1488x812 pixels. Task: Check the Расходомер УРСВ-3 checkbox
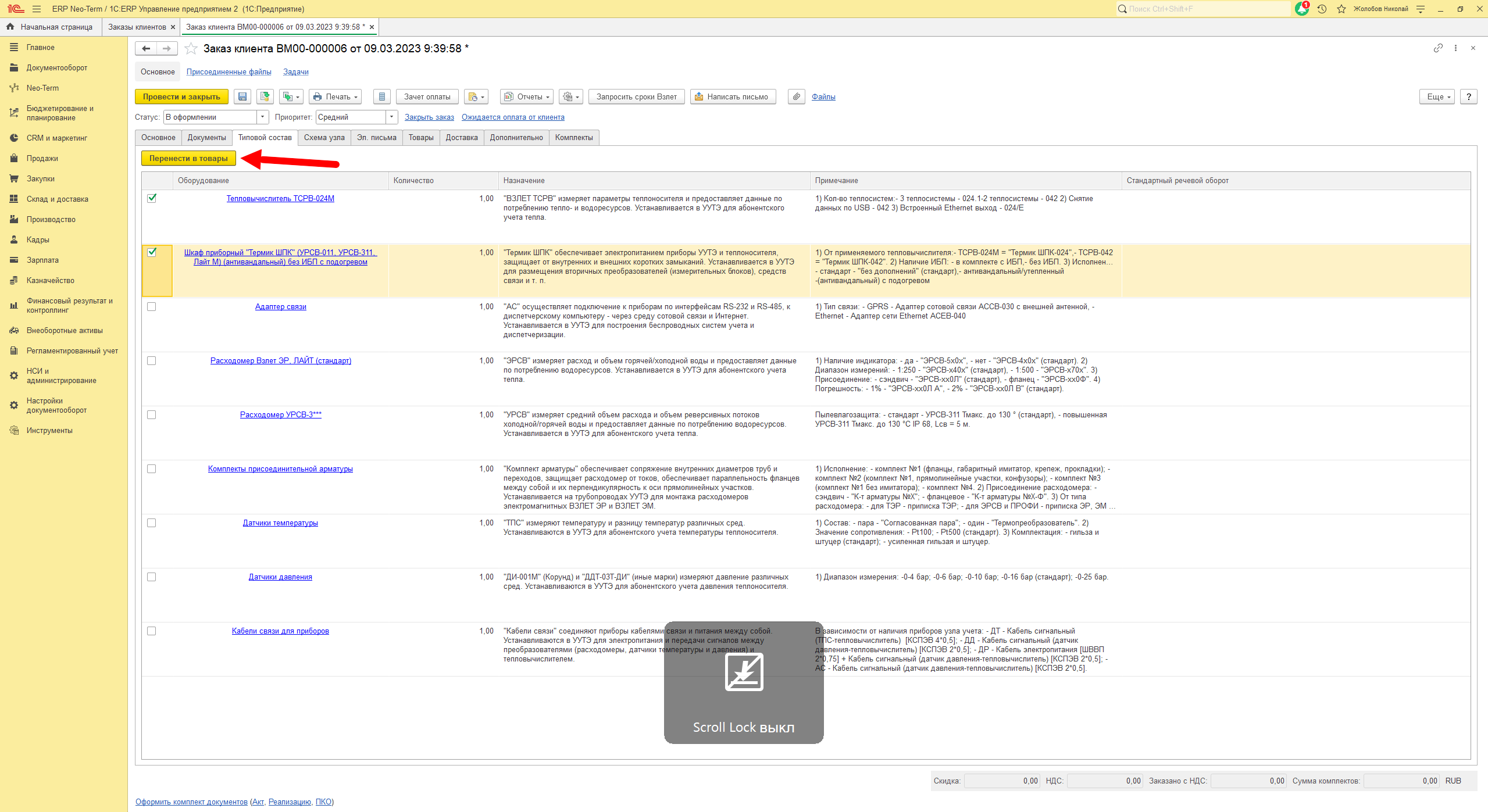[x=152, y=414]
